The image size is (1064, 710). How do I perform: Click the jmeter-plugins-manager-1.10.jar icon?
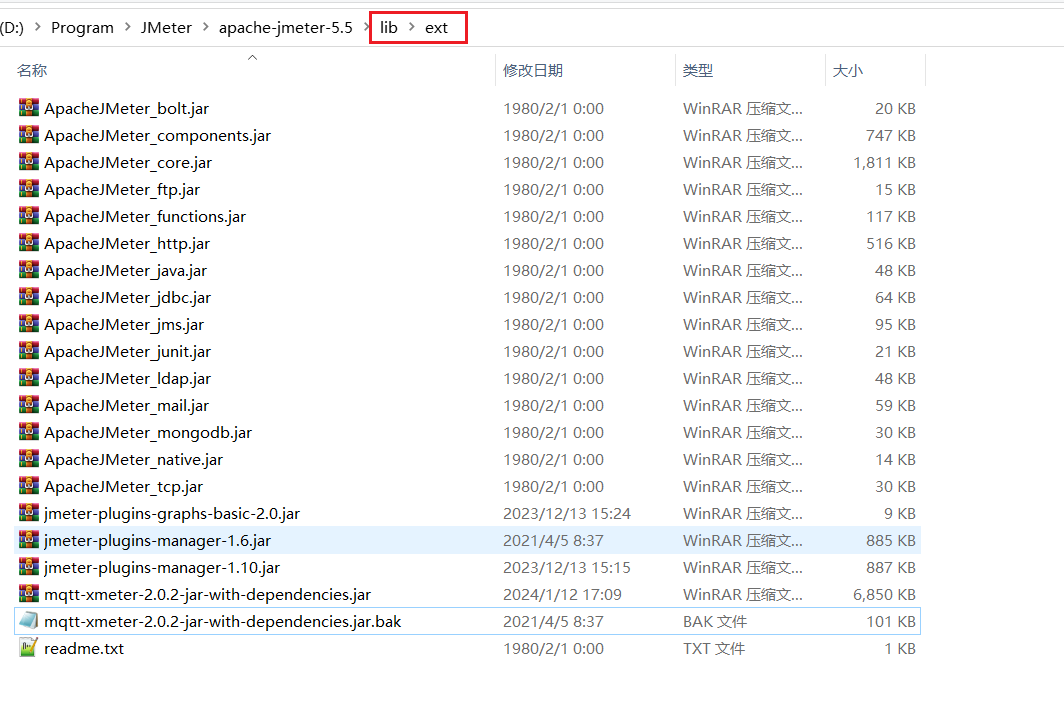(x=28, y=567)
